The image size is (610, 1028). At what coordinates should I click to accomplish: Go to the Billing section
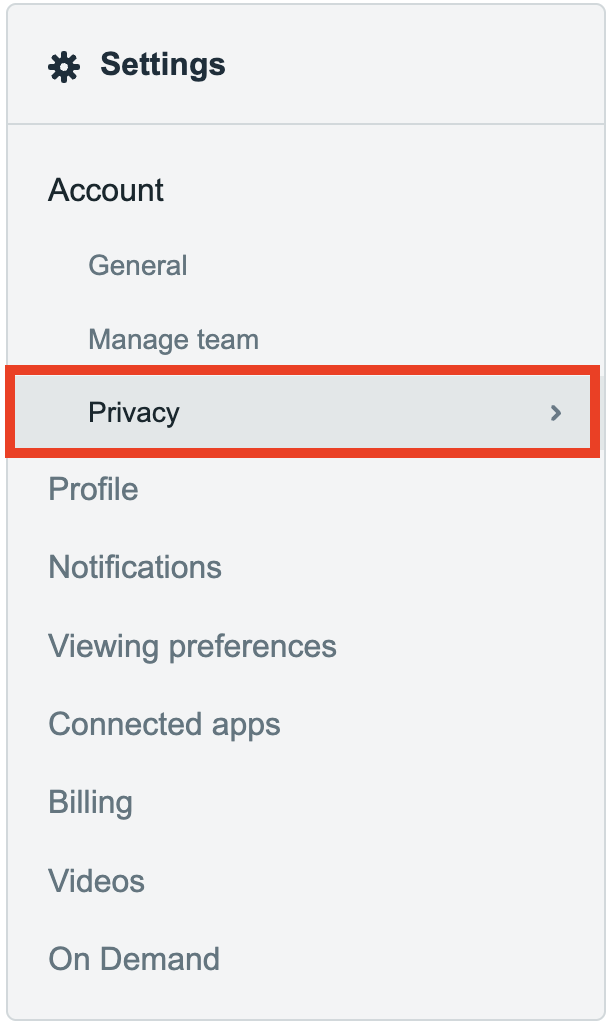click(x=90, y=802)
